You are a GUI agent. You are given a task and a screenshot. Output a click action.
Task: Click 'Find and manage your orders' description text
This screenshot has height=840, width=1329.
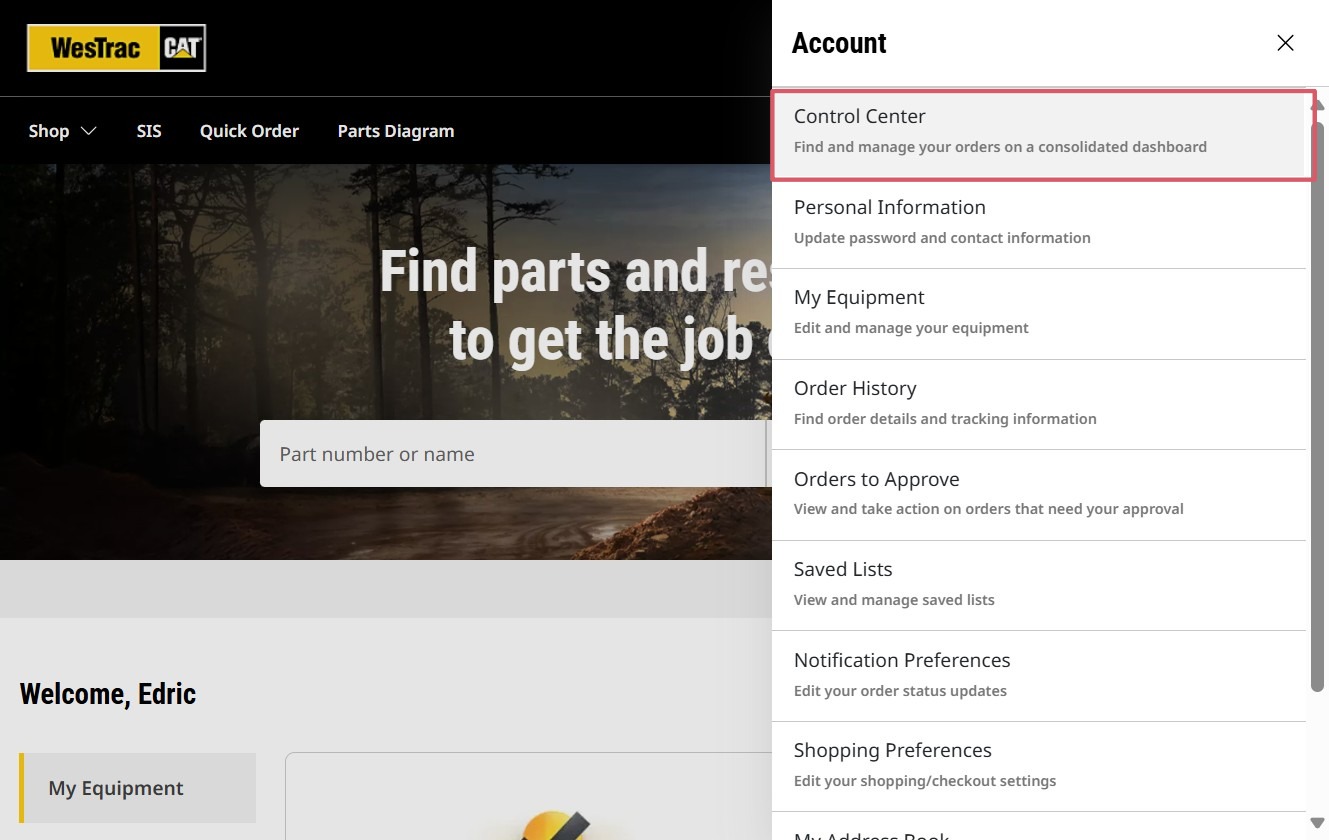1000,147
